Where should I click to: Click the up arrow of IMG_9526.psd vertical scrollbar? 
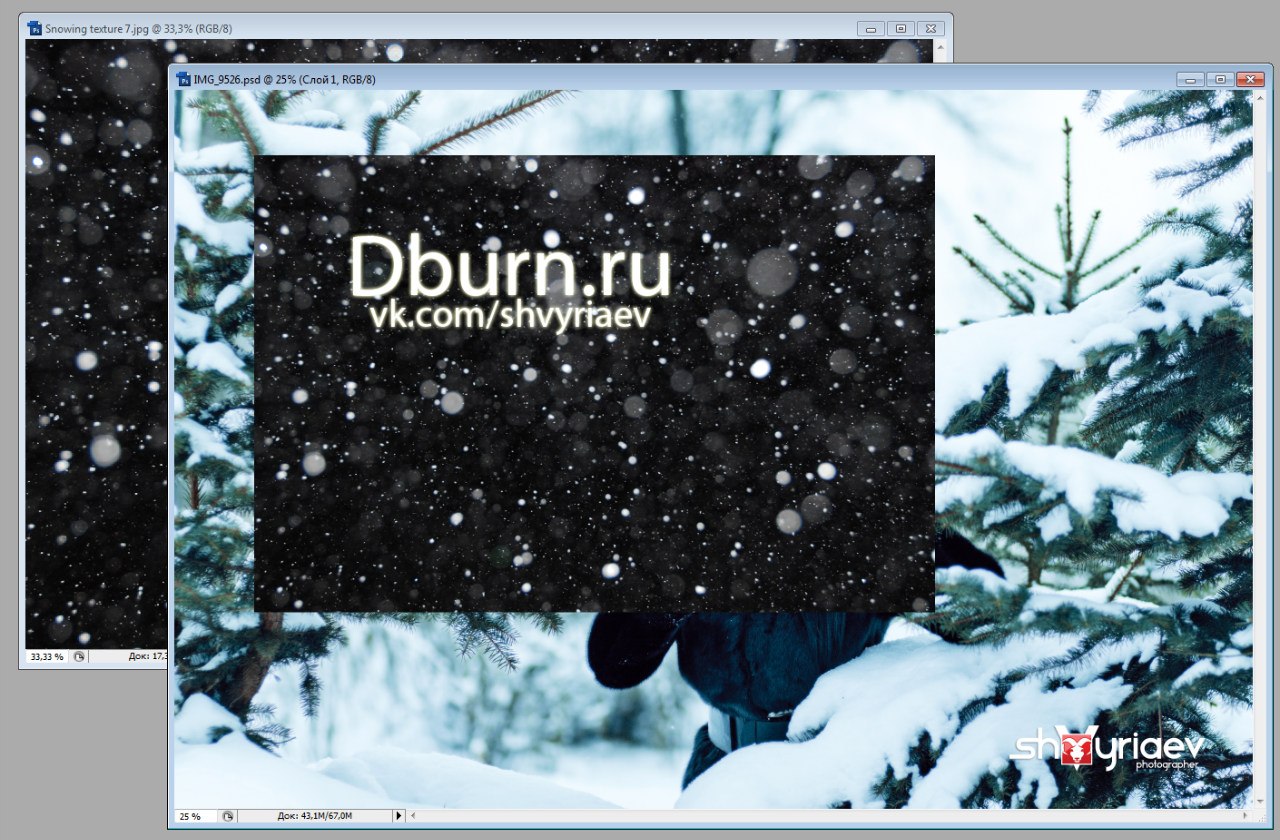pyautogui.click(x=1260, y=98)
